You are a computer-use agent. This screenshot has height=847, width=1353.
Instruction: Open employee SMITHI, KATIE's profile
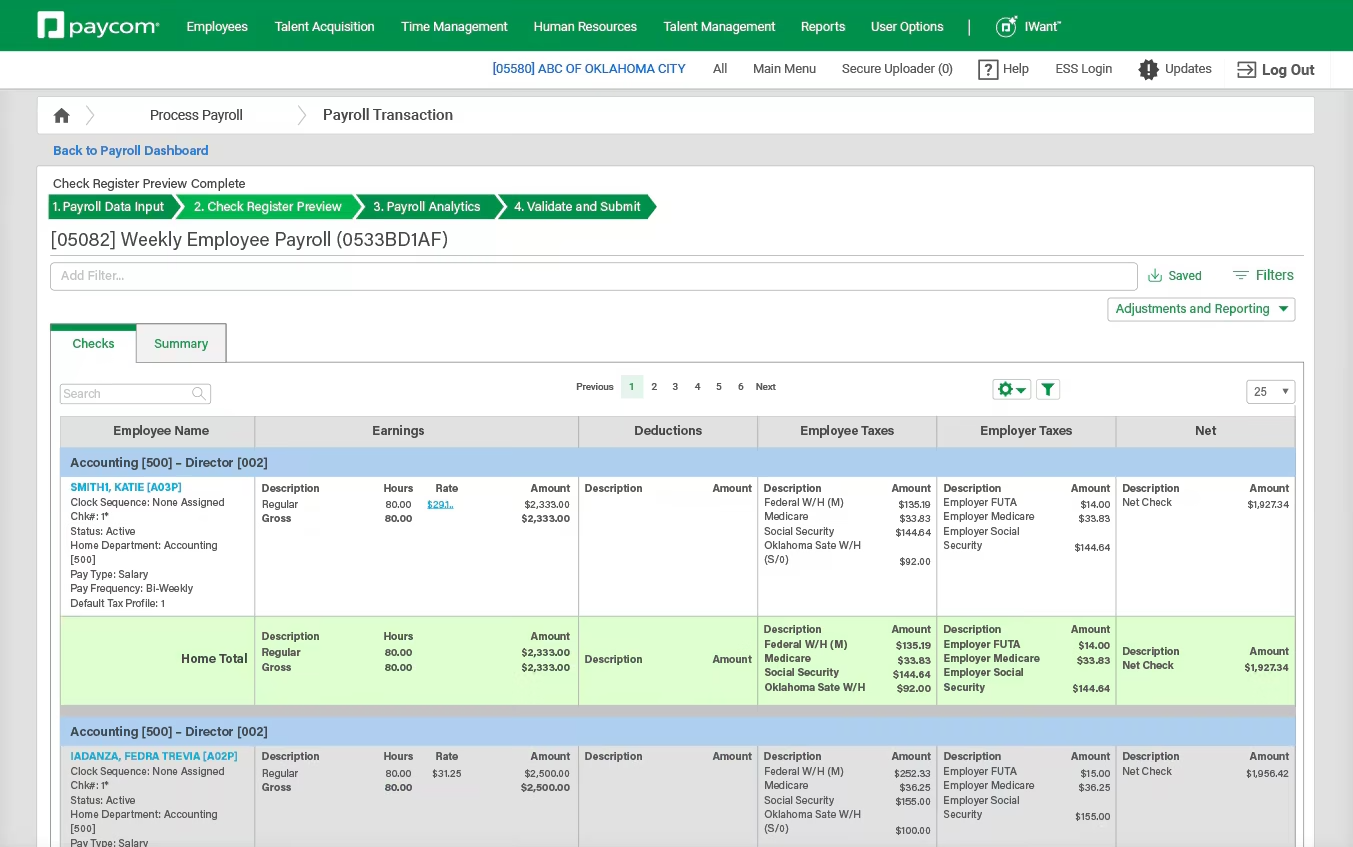tap(124, 487)
